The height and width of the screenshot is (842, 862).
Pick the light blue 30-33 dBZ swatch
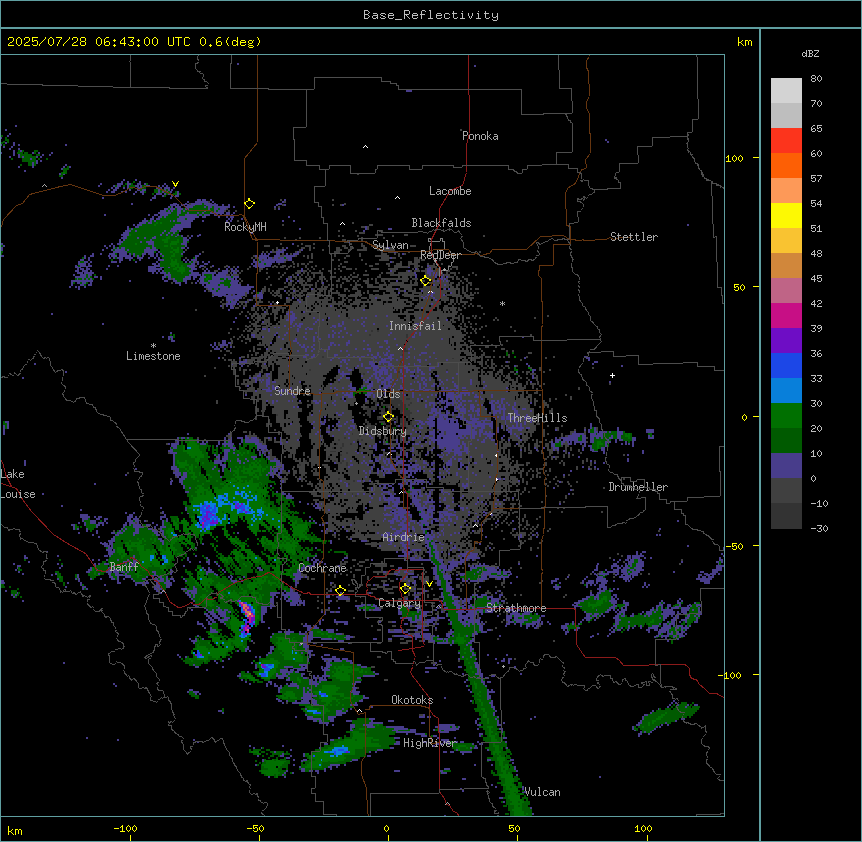coord(786,391)
